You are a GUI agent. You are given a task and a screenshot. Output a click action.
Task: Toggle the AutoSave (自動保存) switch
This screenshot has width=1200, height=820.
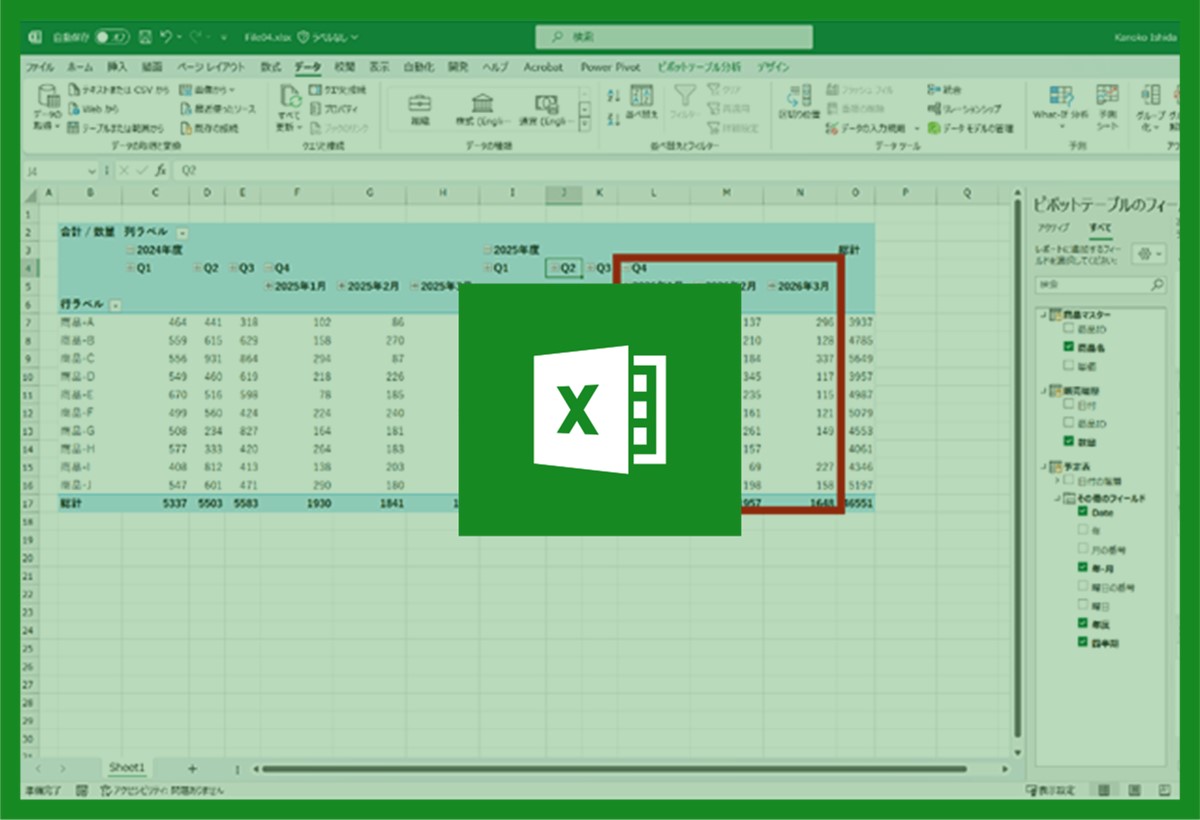(112, 37)
